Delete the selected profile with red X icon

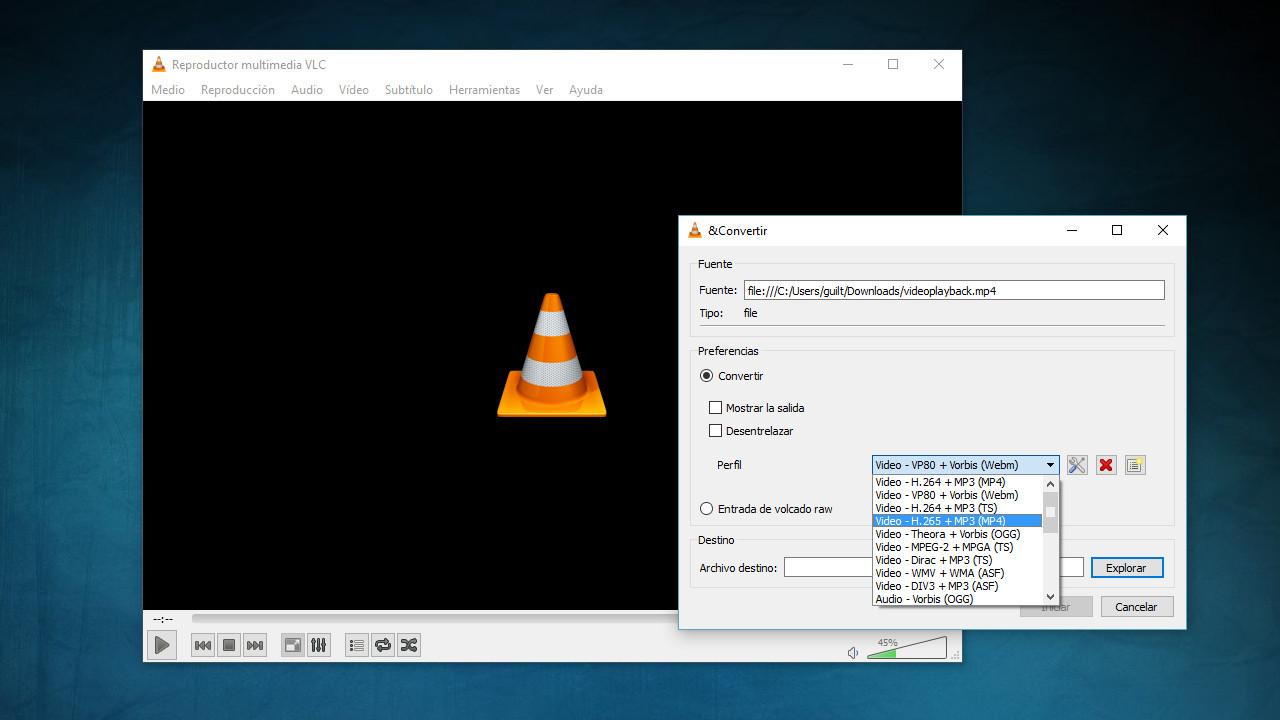point(1105,464)
